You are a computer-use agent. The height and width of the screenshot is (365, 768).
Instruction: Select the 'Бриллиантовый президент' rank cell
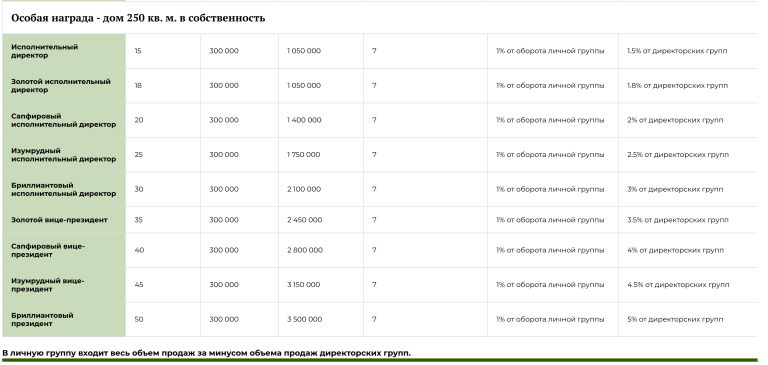click(64, 319)
